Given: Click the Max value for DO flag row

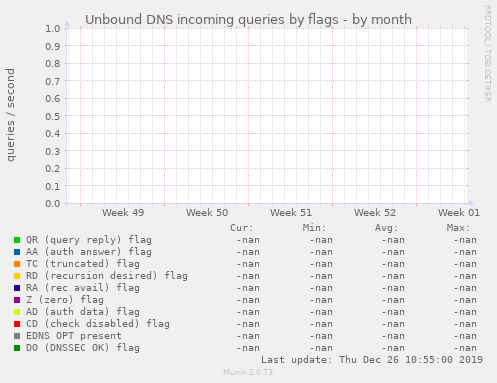Looking at the screenshot, I should point(465,348).
